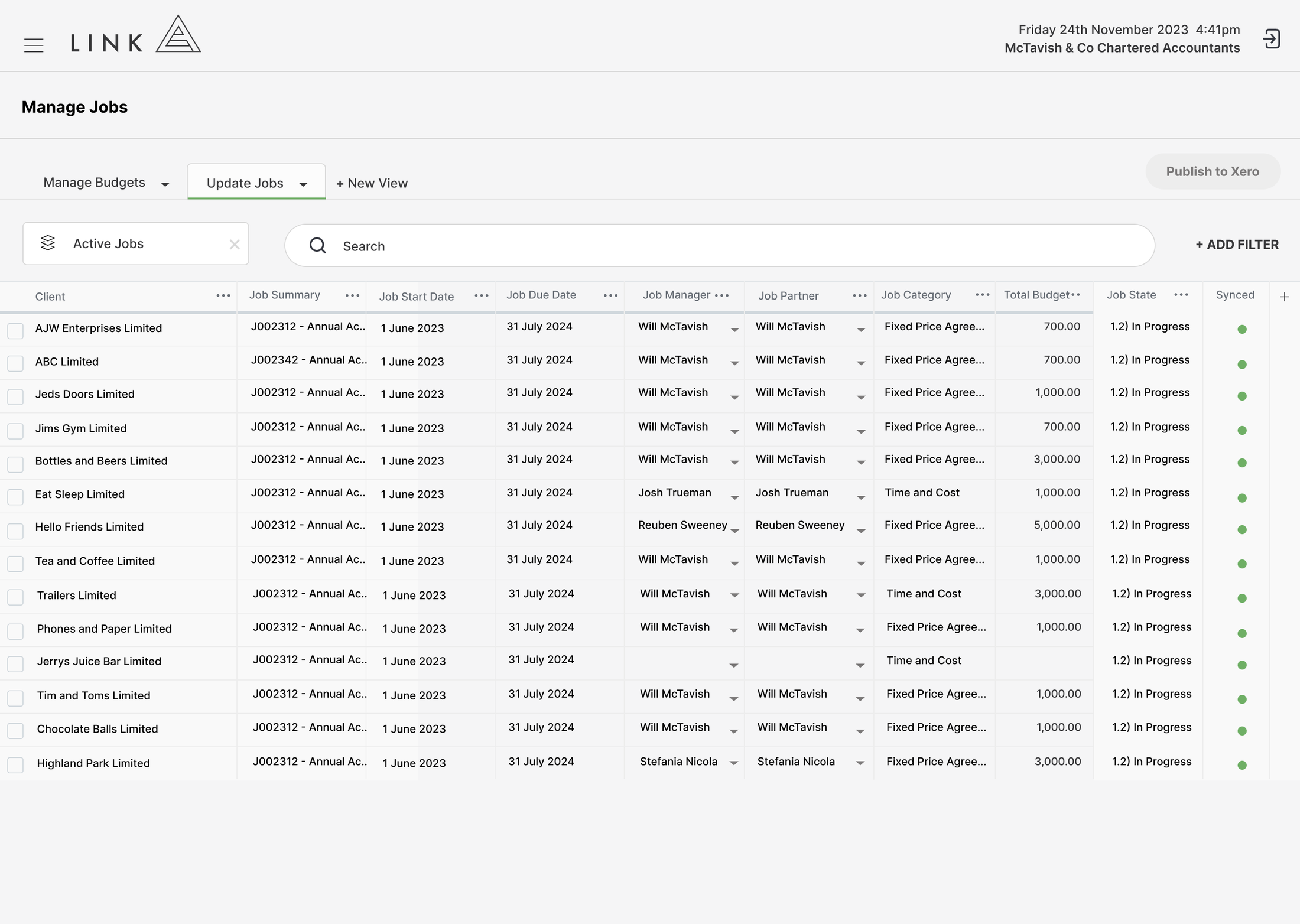Open Job Summary column options menu
Viewport: 1300px width, 924px height.
point(353,295)
